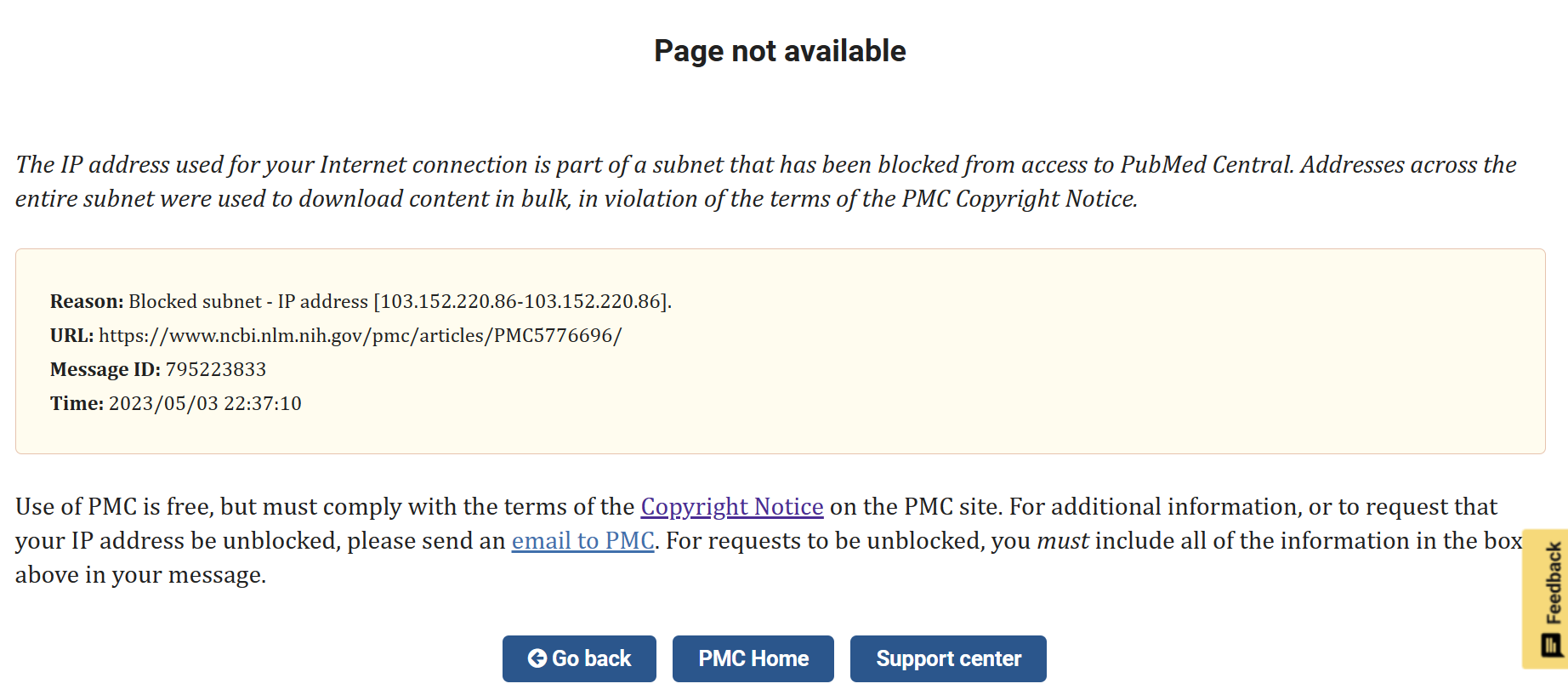Click the timestamp 2023/05/03 22:37:10

click(205, 403)
